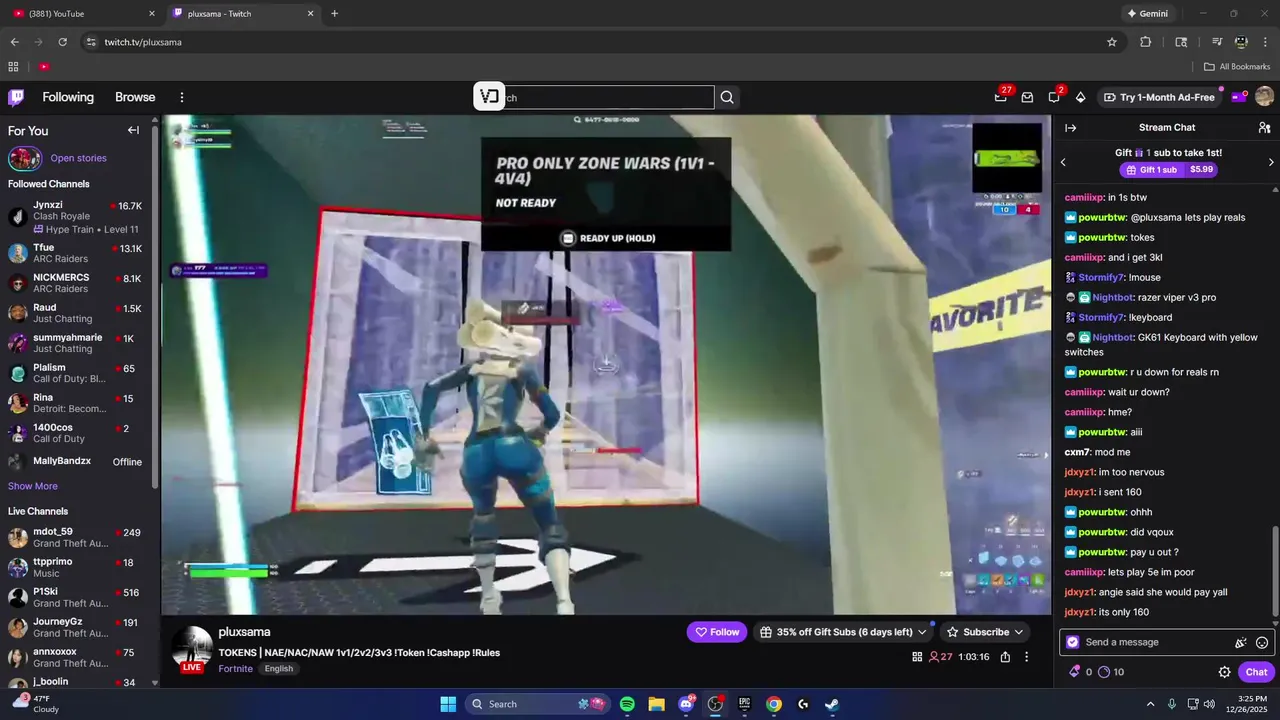This screenshot has height=720, width=1280.
Task: Open the emote picker in chat
Action: click(1262, 643)
